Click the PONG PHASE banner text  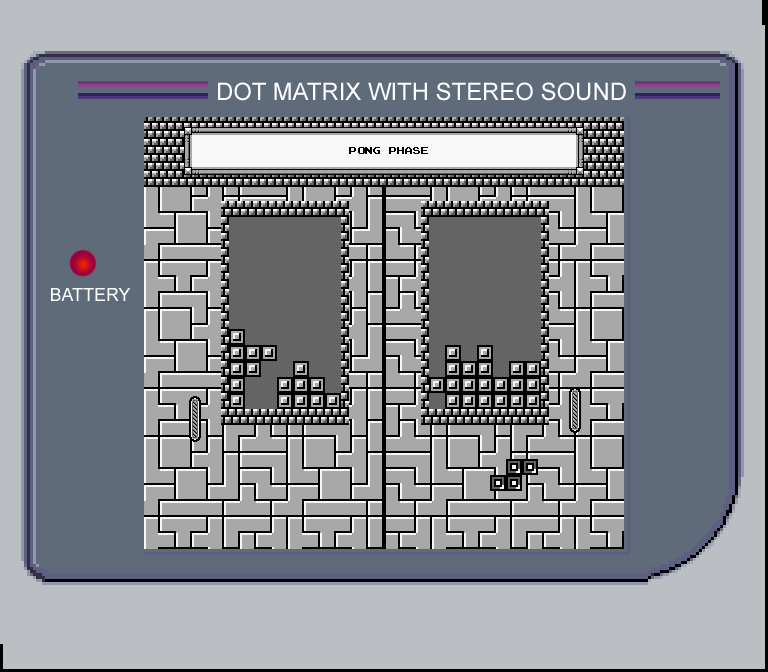click(x=388, y=150)
